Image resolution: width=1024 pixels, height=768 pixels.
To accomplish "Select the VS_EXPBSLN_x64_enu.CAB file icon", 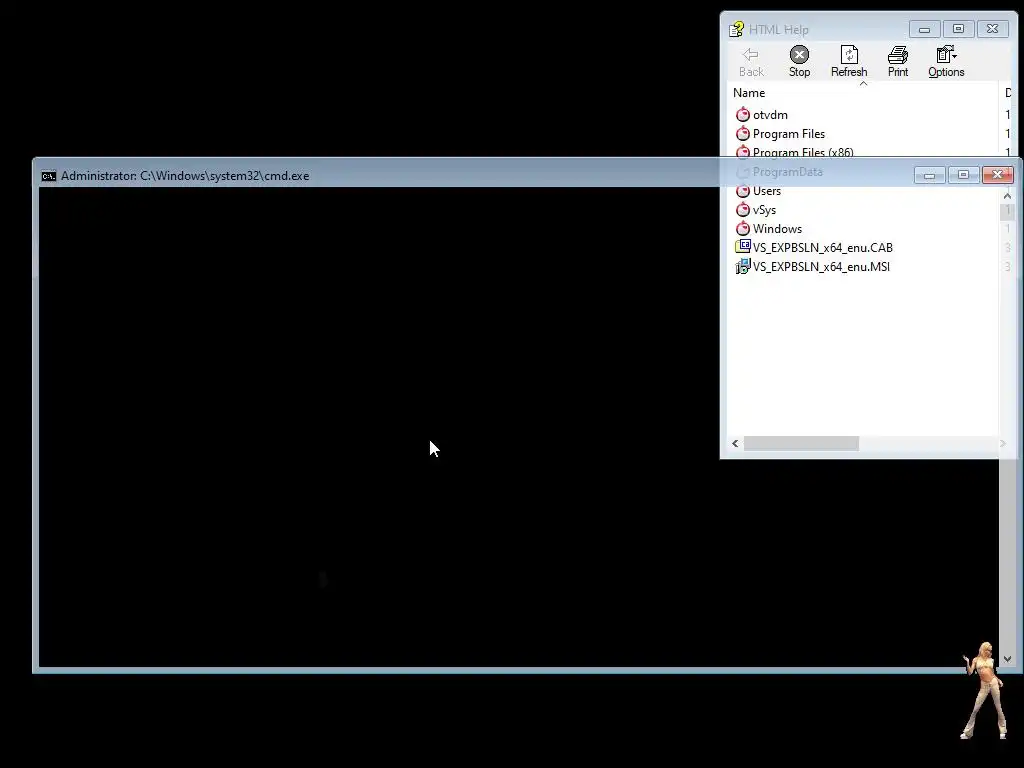I will click(x=743, y=247).
